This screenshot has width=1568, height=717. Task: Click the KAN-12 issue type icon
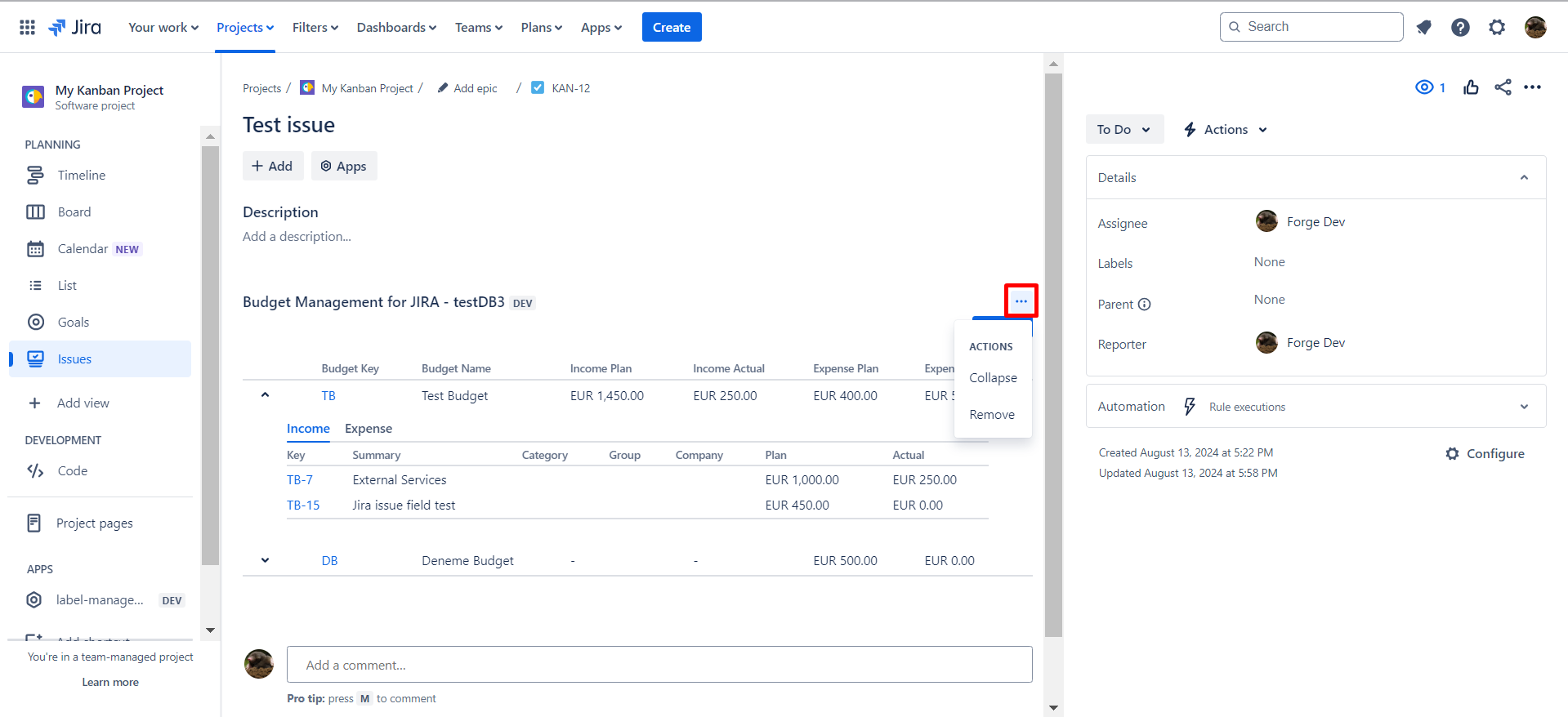click(538, 87)
